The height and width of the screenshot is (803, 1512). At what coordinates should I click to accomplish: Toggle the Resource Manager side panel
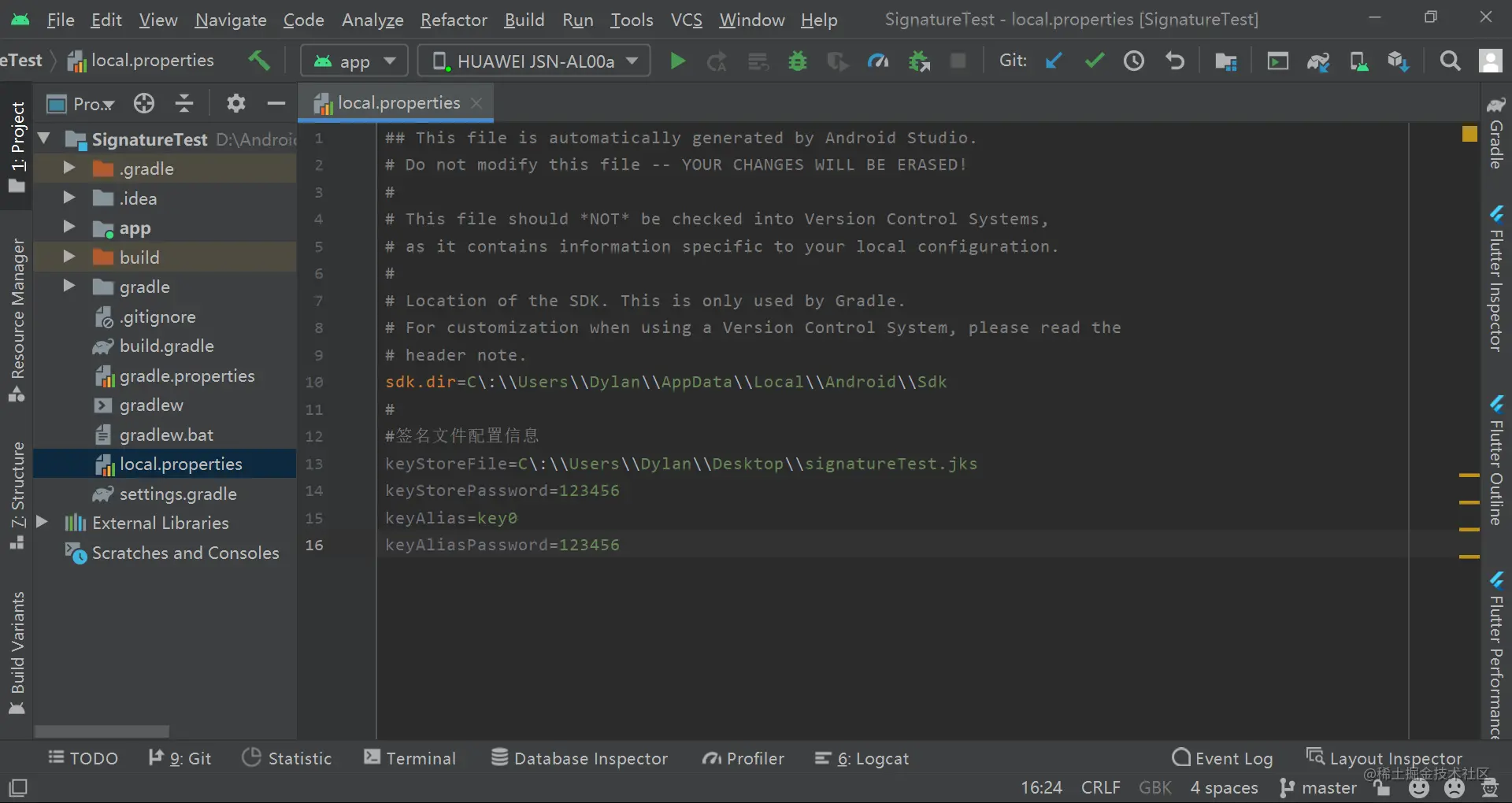[x=17, y=320]
